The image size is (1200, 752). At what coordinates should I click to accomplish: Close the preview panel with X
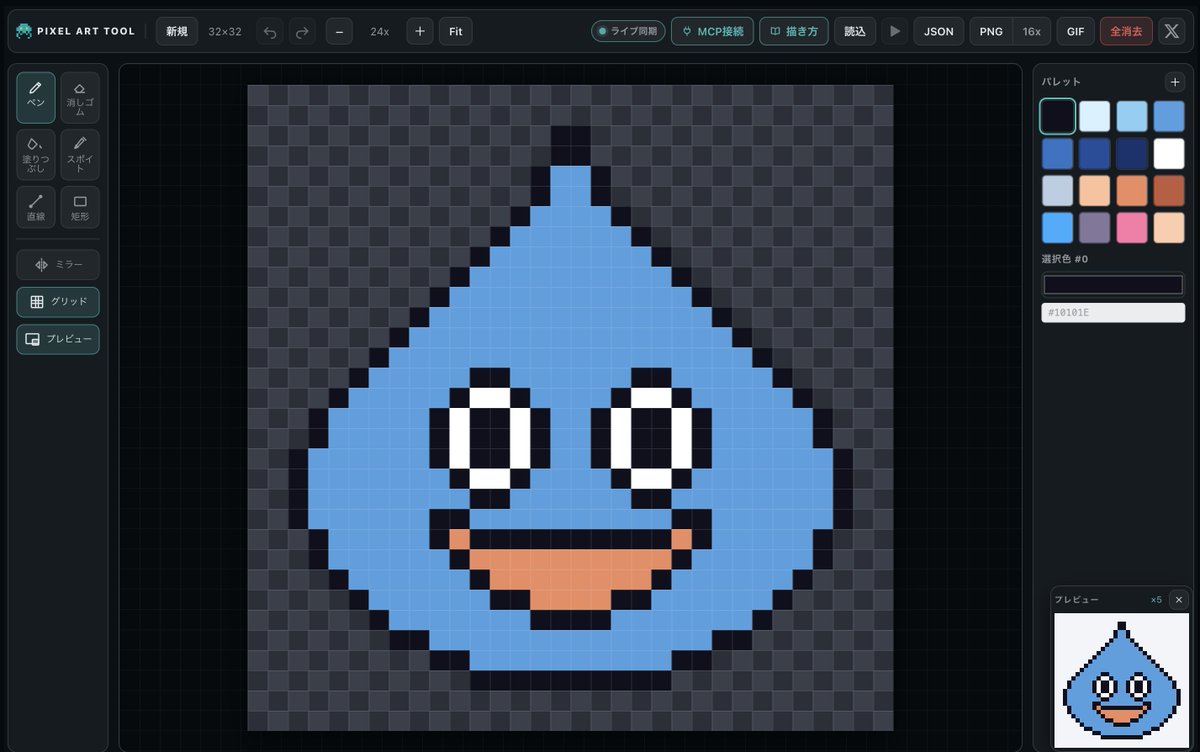click(1178, 599)
